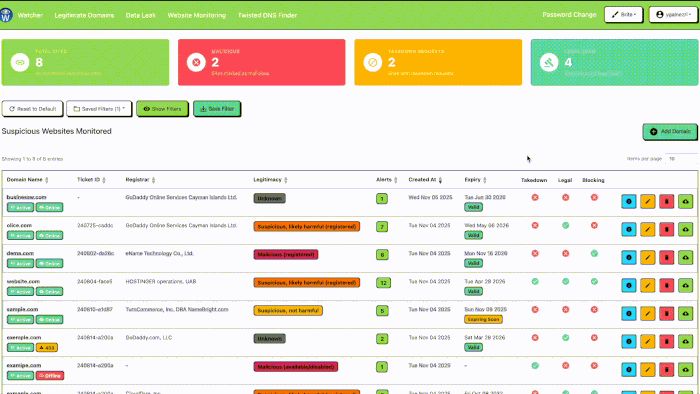Open the Data Leak section
The width and height of the screenshot is (700, 394).
[141, 15]
